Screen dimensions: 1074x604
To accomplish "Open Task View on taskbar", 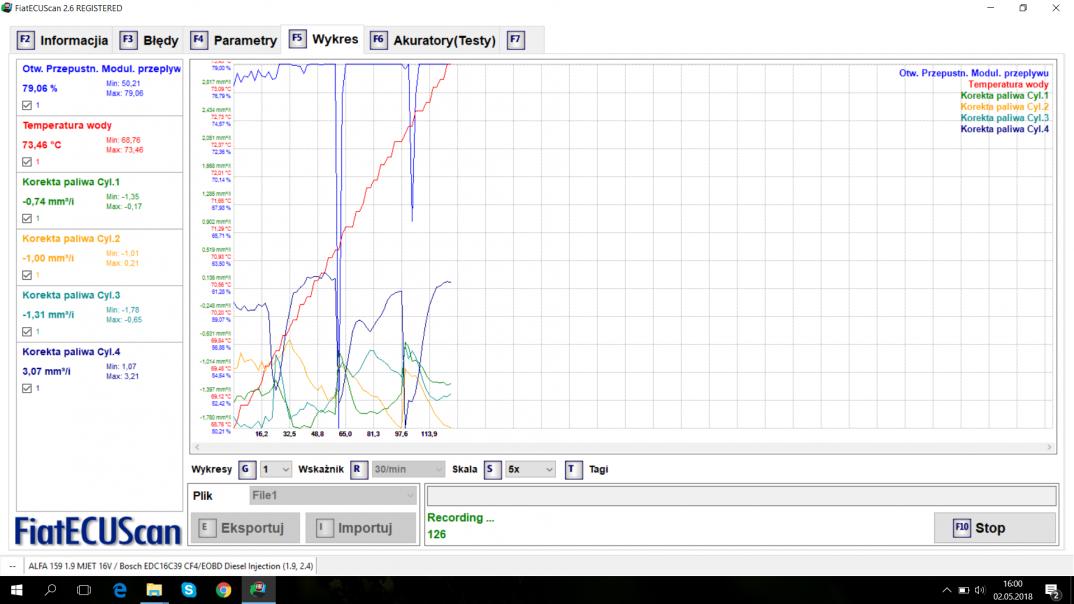I will (84, 590).
